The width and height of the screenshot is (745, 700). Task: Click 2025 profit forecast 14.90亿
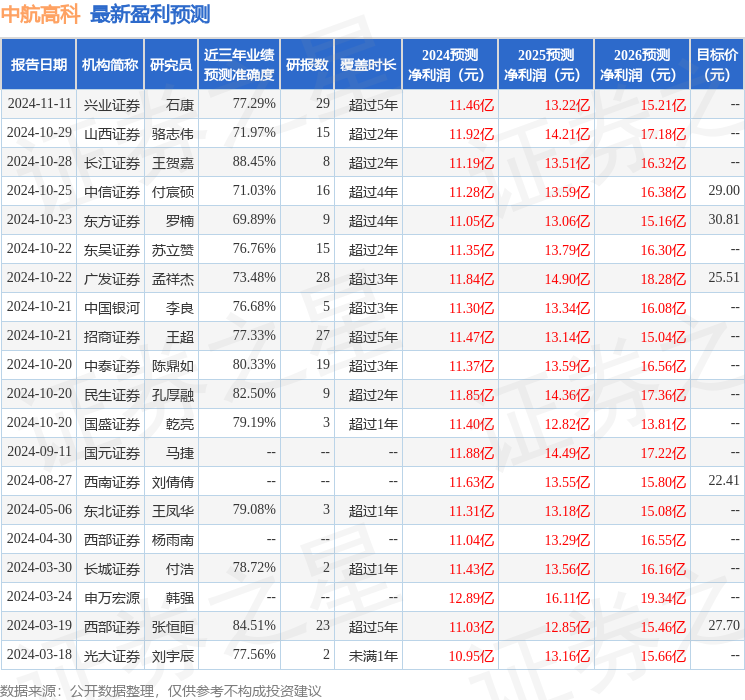coord(567,279)
